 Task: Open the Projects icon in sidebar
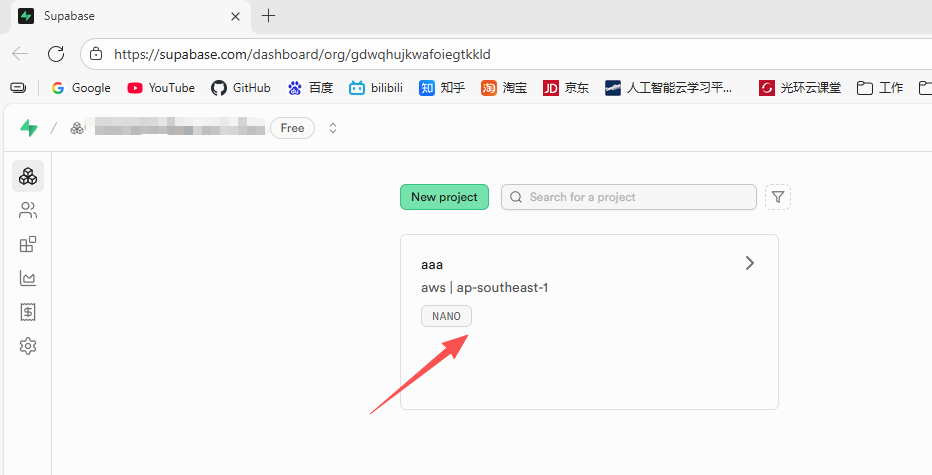click(x=28, y=176)
